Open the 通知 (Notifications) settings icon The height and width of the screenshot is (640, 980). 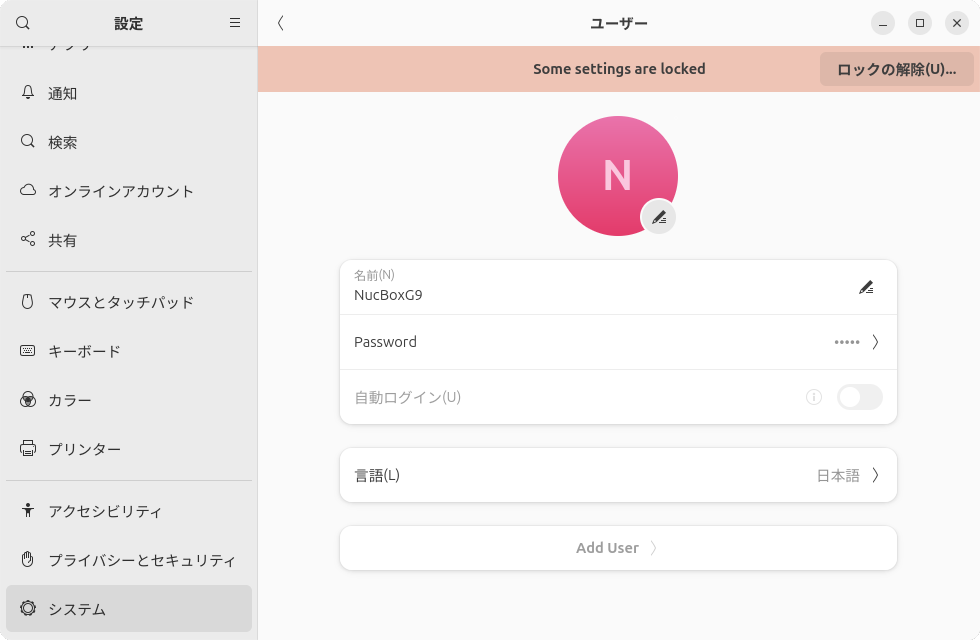click(x=27, y=93)
